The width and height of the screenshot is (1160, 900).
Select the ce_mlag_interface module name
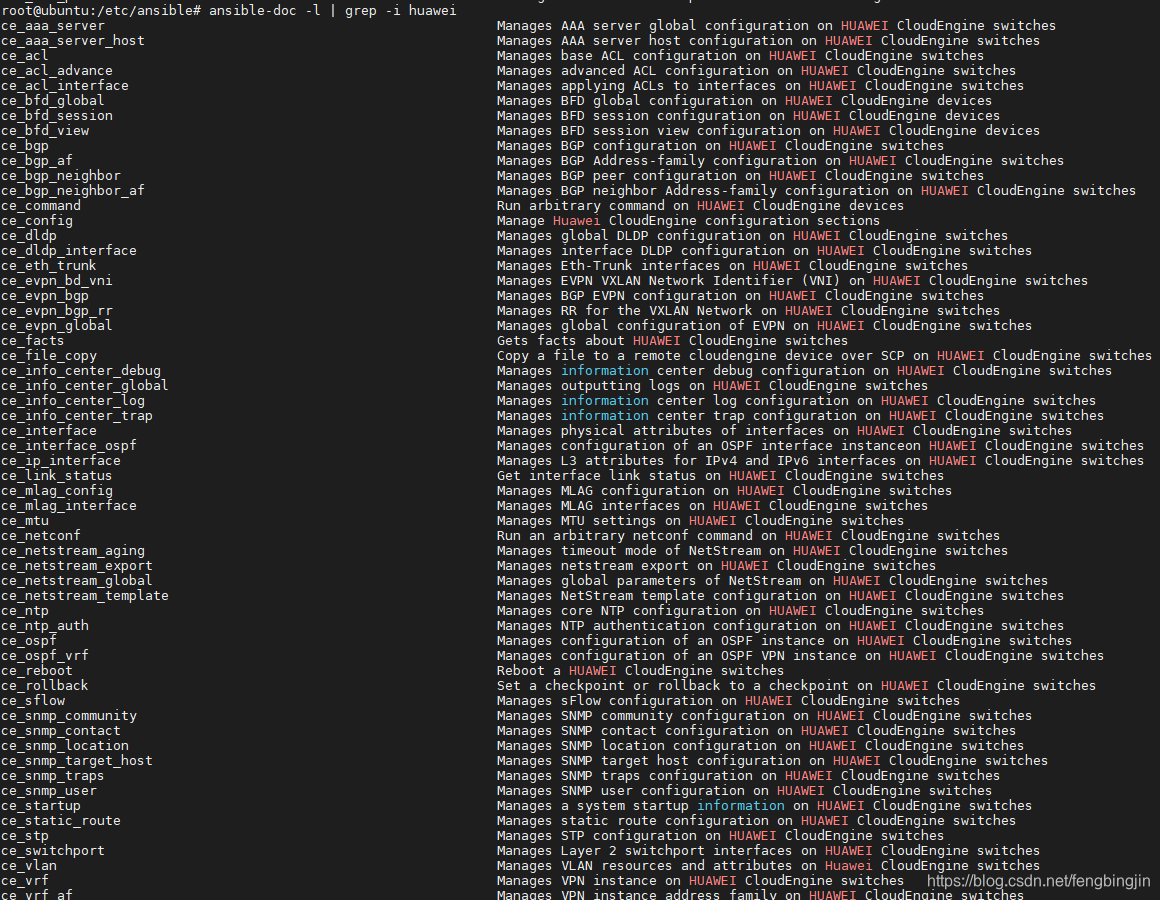pos(69,506)
